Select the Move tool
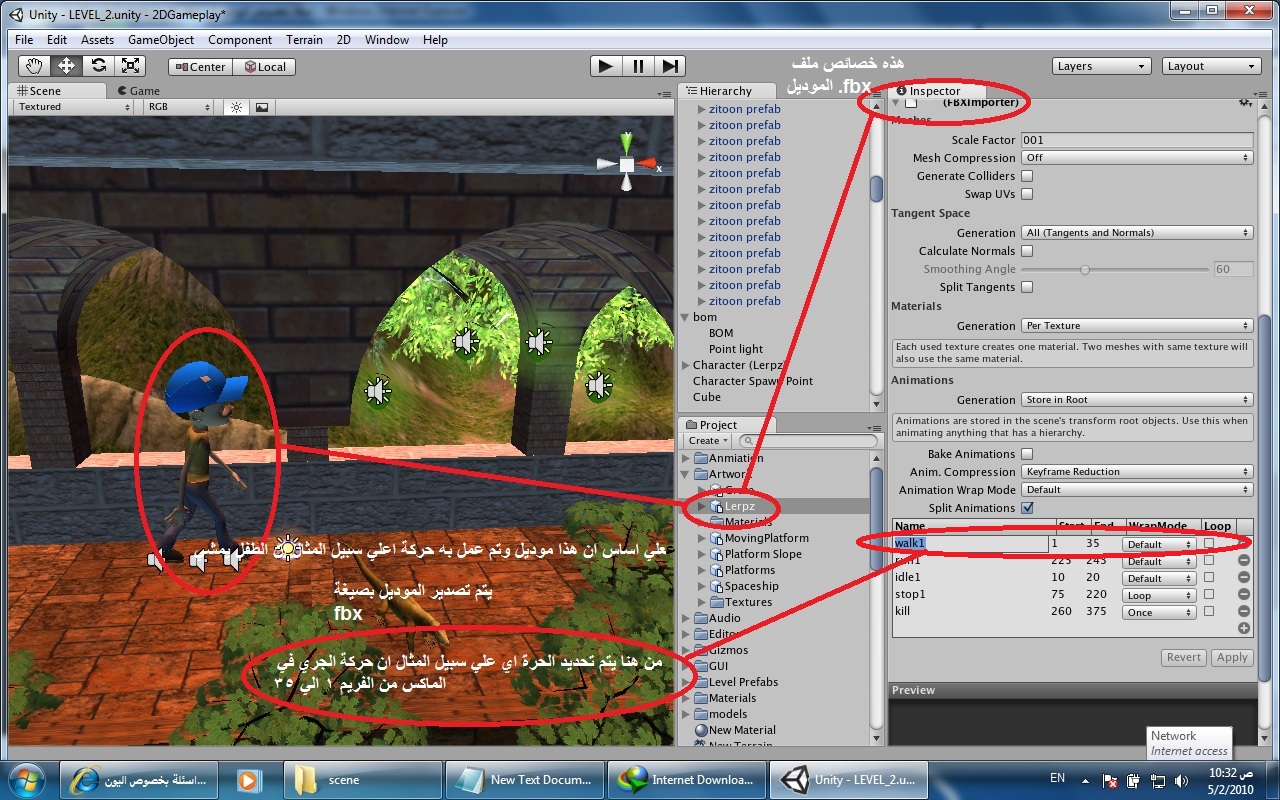This screenshot has height=800, width=1280. [67, 66]
